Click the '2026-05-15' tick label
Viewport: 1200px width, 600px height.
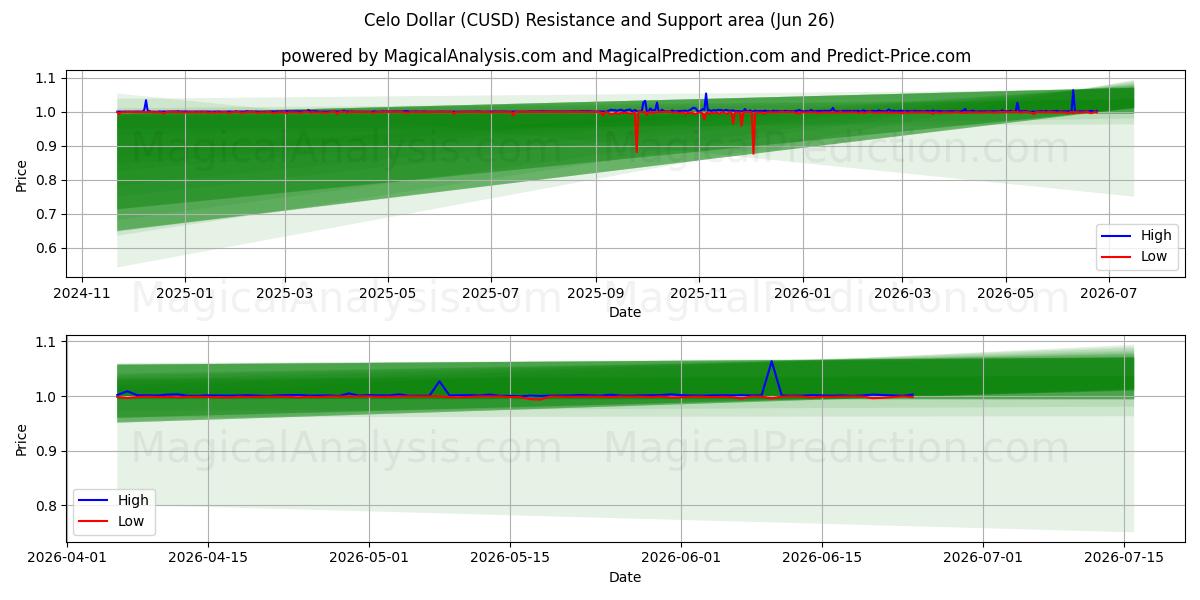pyautogui.click(x=510, y=557)
